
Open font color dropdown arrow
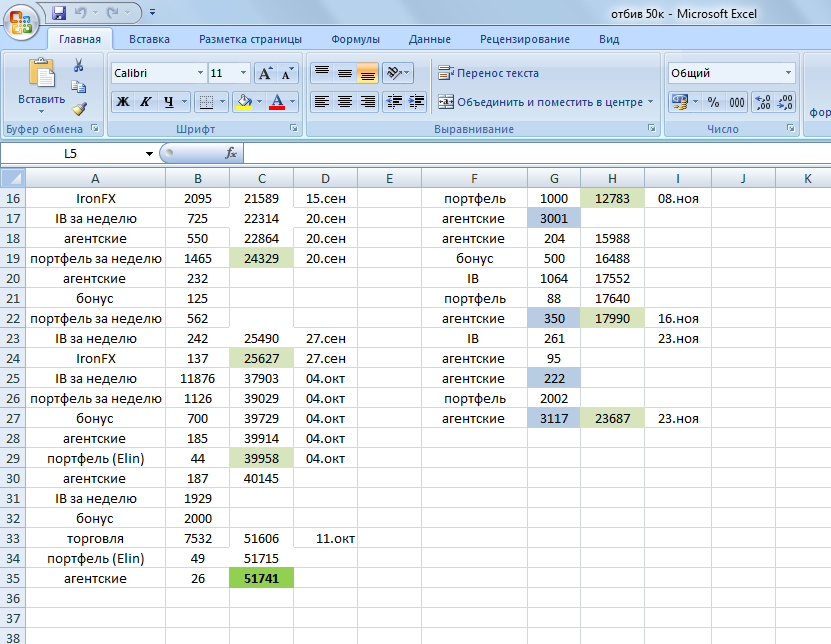[293, 102]
